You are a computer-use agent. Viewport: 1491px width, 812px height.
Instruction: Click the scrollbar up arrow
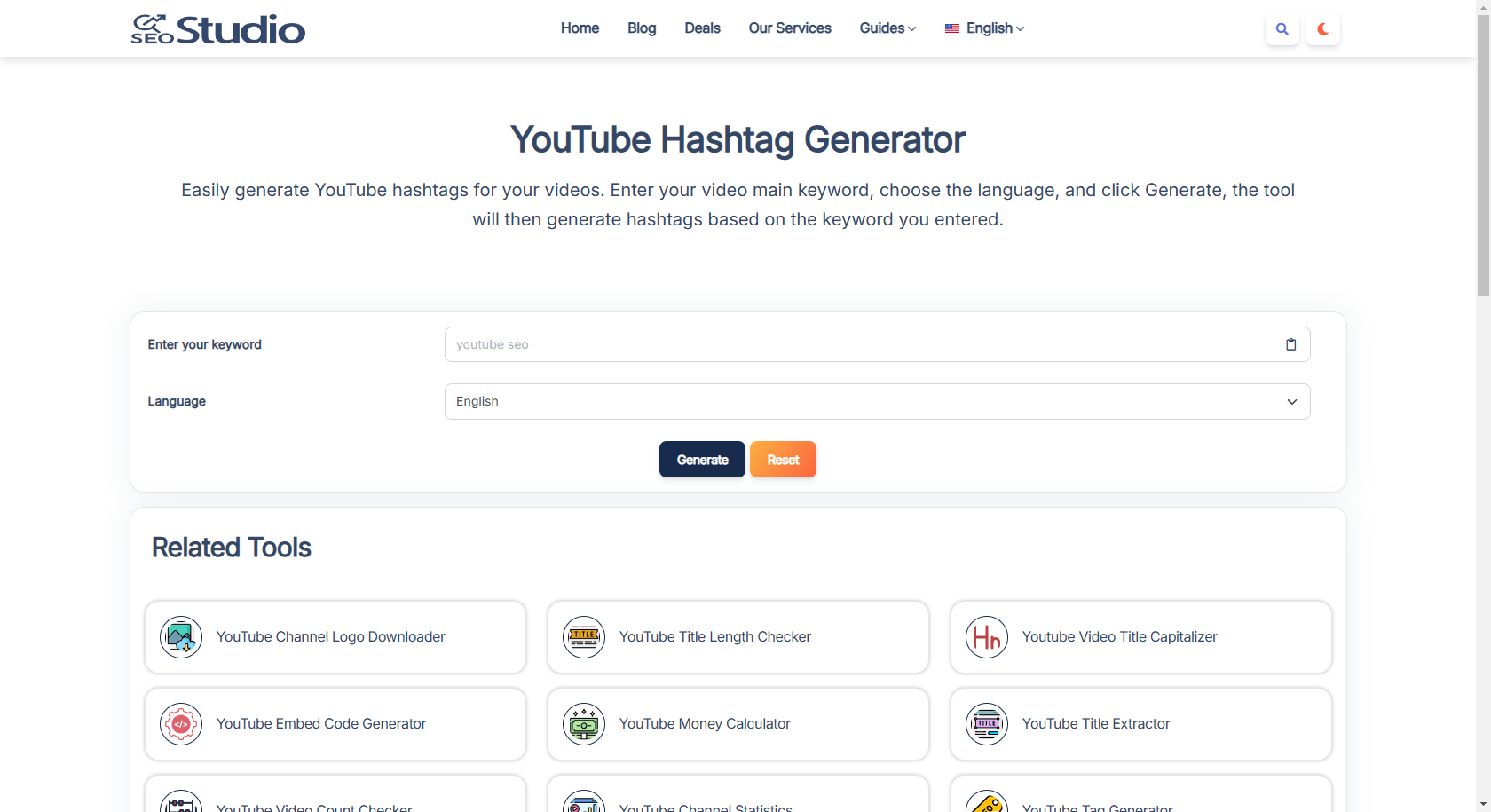1483,7
